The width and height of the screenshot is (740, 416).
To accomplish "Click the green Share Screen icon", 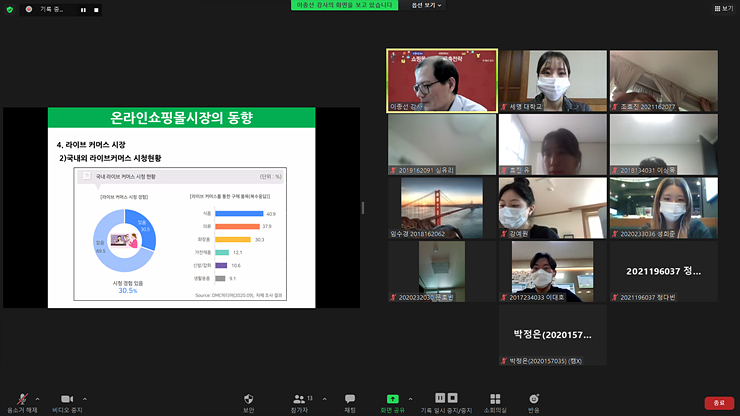I will 393,399.
